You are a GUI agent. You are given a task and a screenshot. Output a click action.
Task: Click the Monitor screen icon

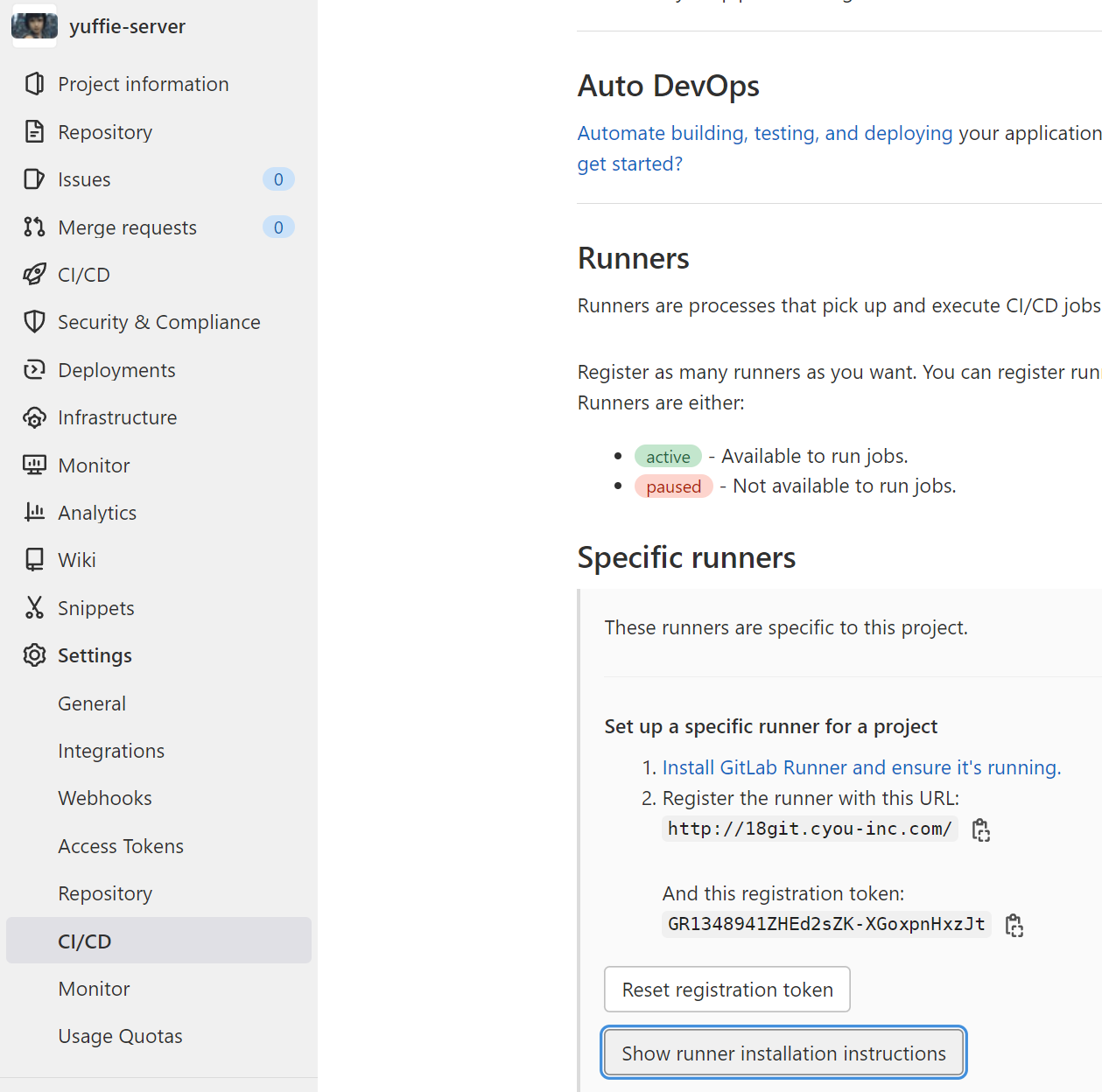[34, 465]
